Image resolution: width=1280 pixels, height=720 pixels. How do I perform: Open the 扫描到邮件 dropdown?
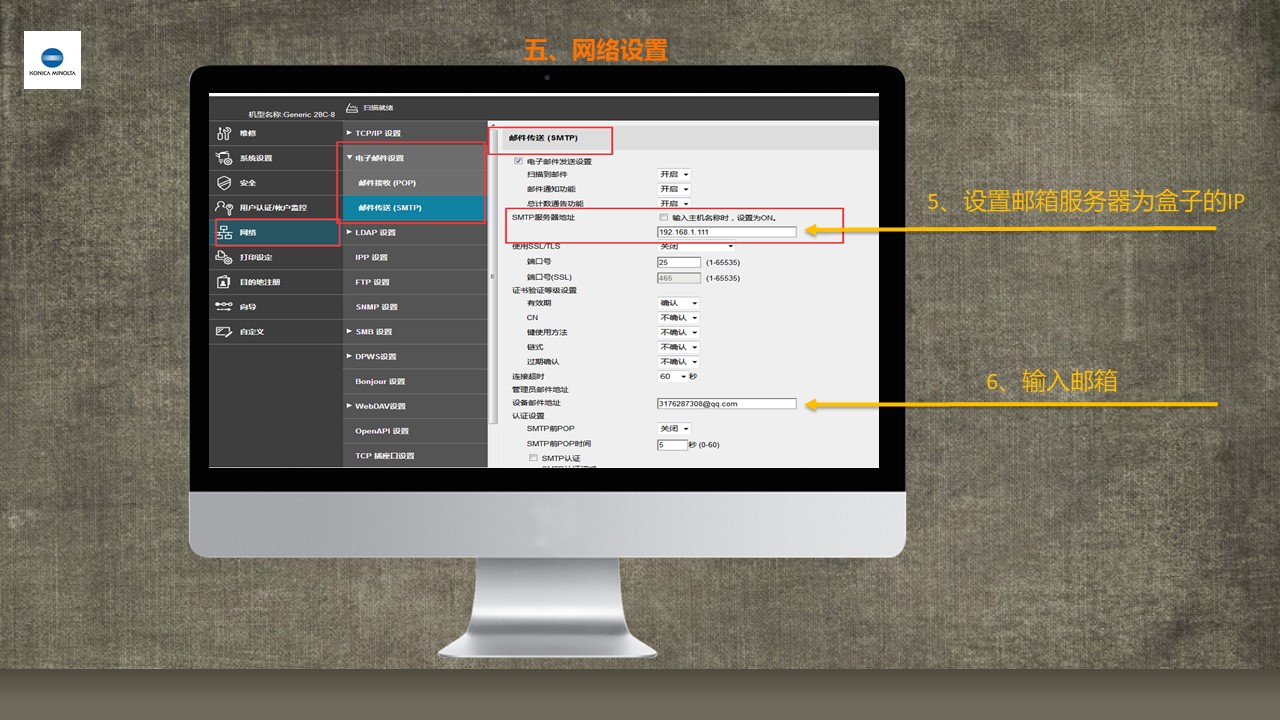675,175
